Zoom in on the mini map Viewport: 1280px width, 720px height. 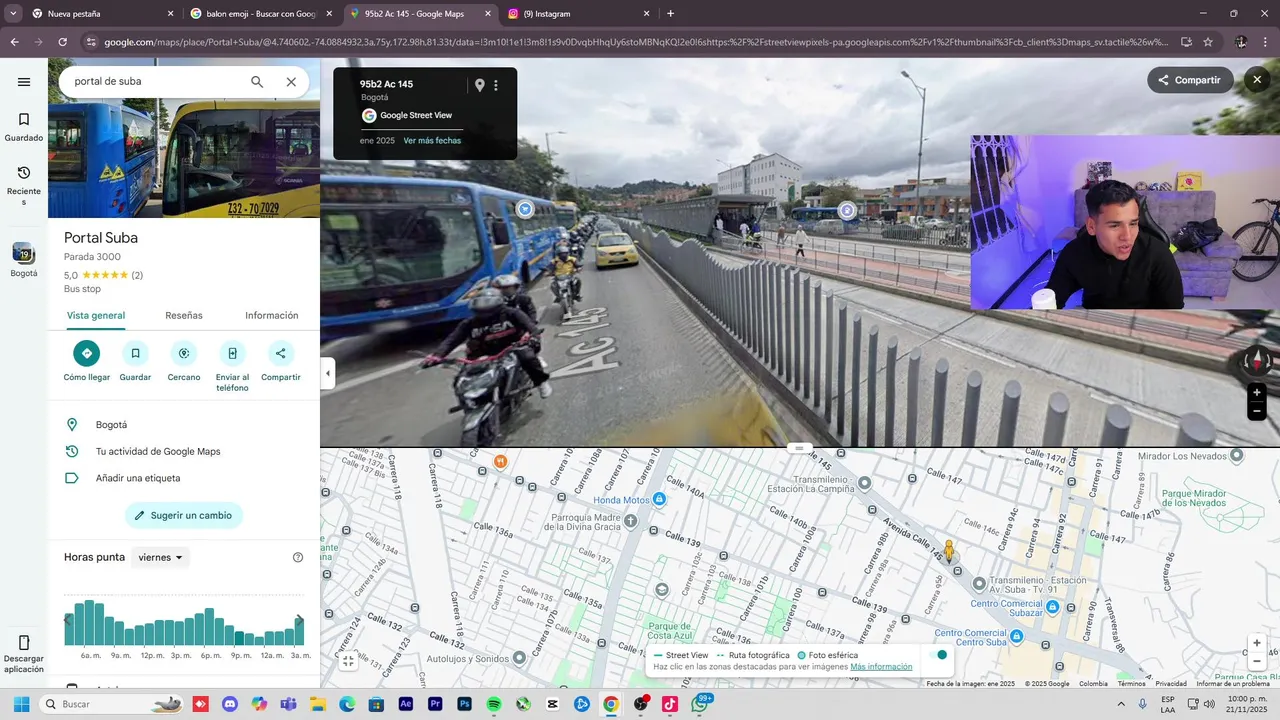[x=1257, y=643]
